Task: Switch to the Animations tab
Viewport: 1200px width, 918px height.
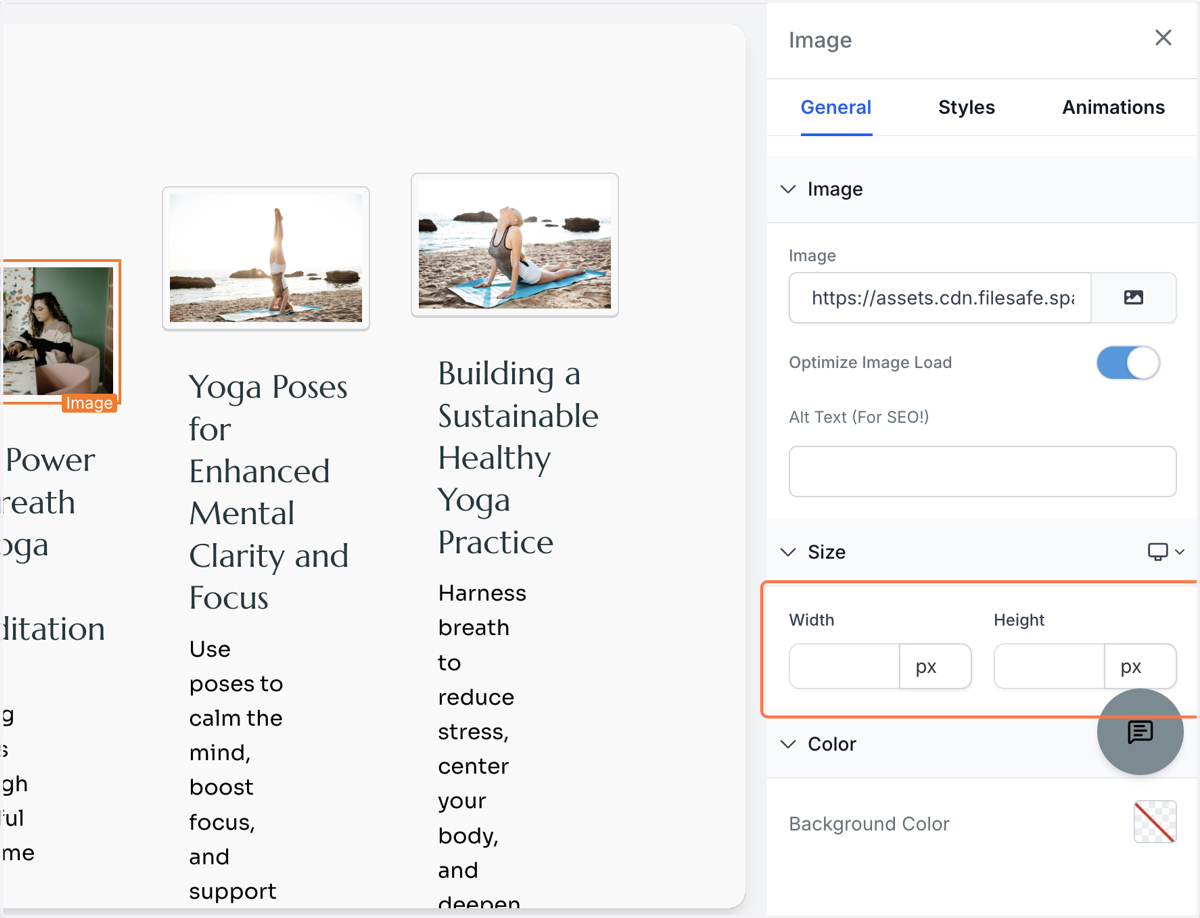Action: (x=1113, y=107)
